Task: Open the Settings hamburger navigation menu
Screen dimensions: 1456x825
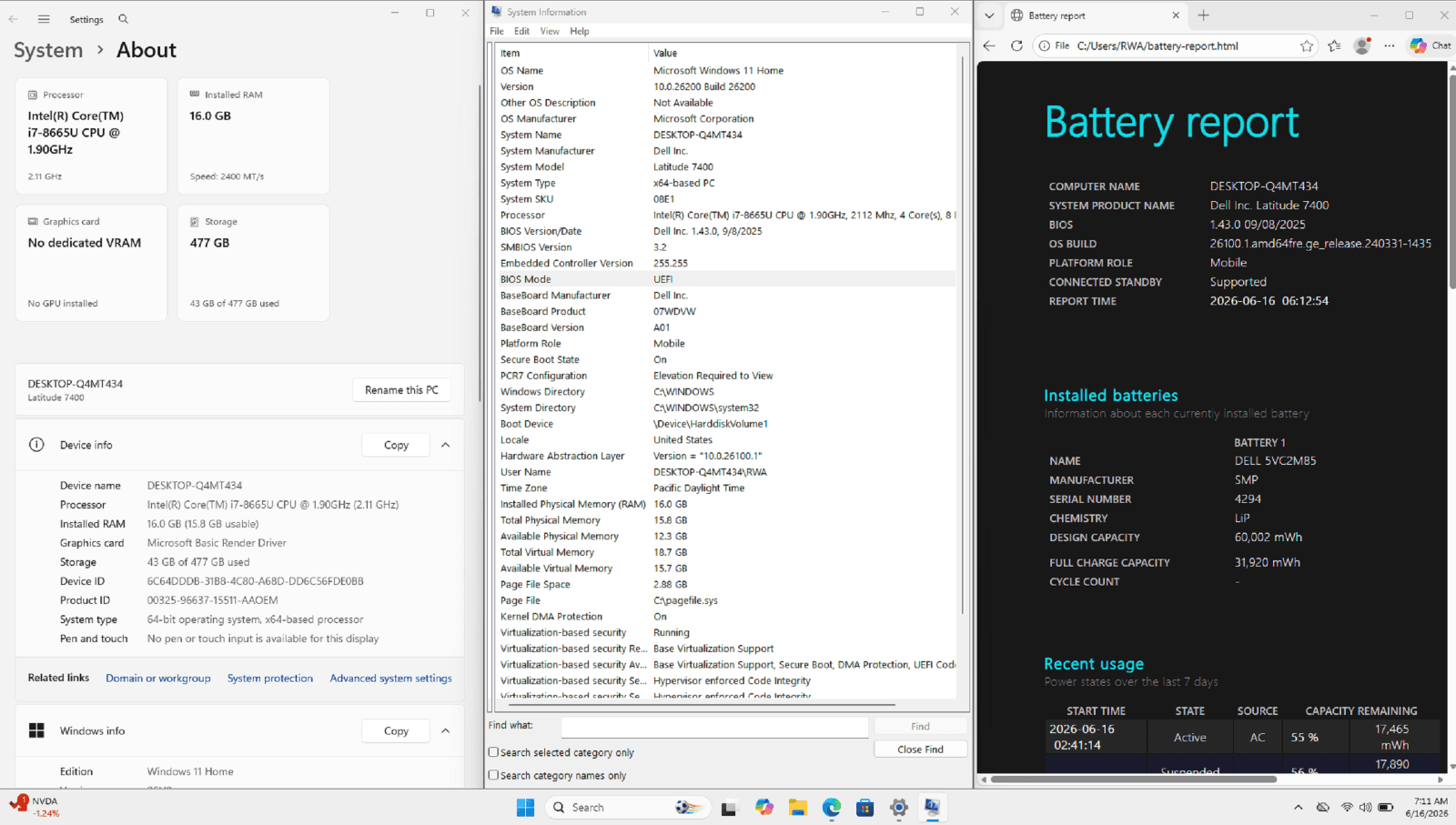Action: point(44,19)
